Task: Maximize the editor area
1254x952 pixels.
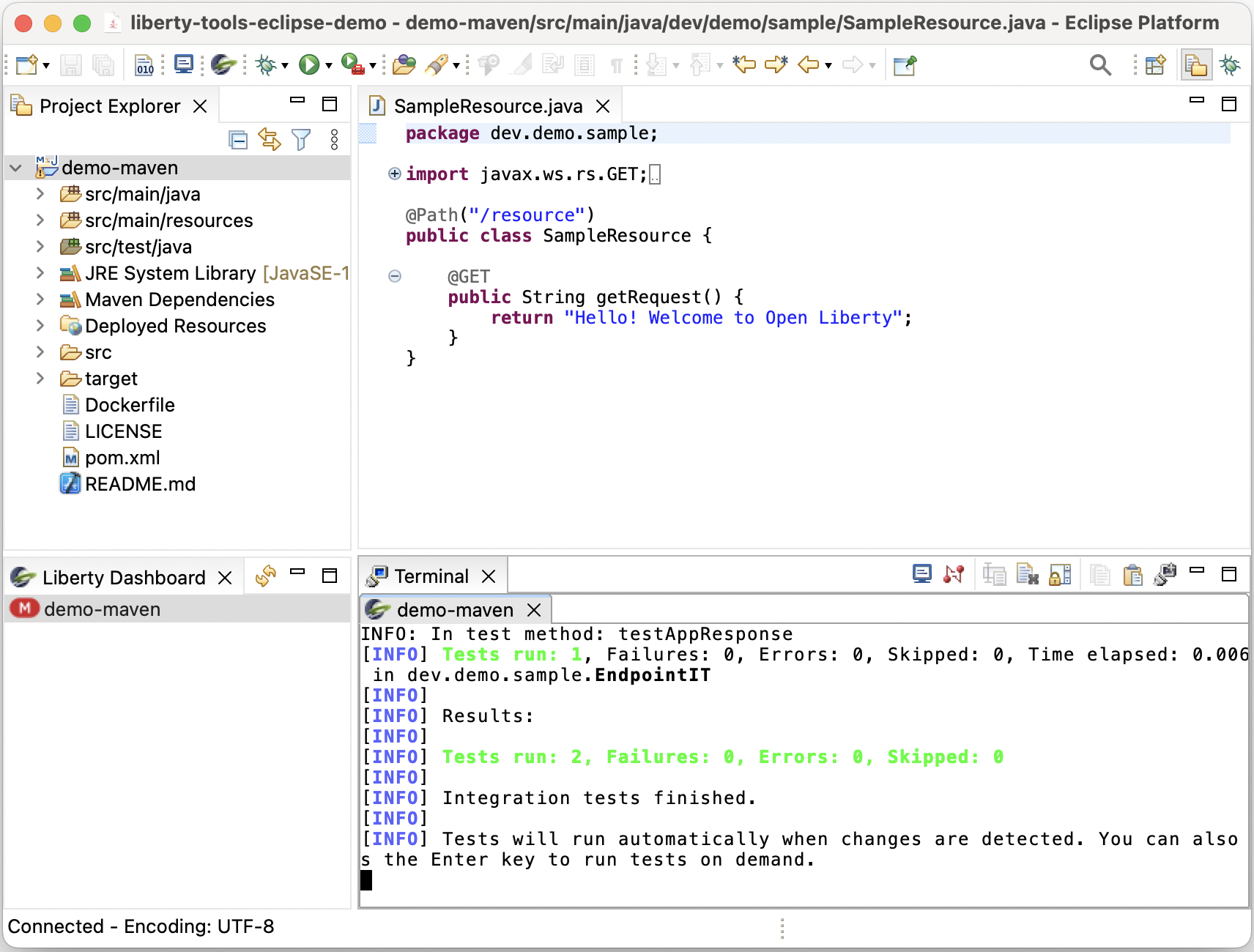Action: click(x=1229, y=104)
